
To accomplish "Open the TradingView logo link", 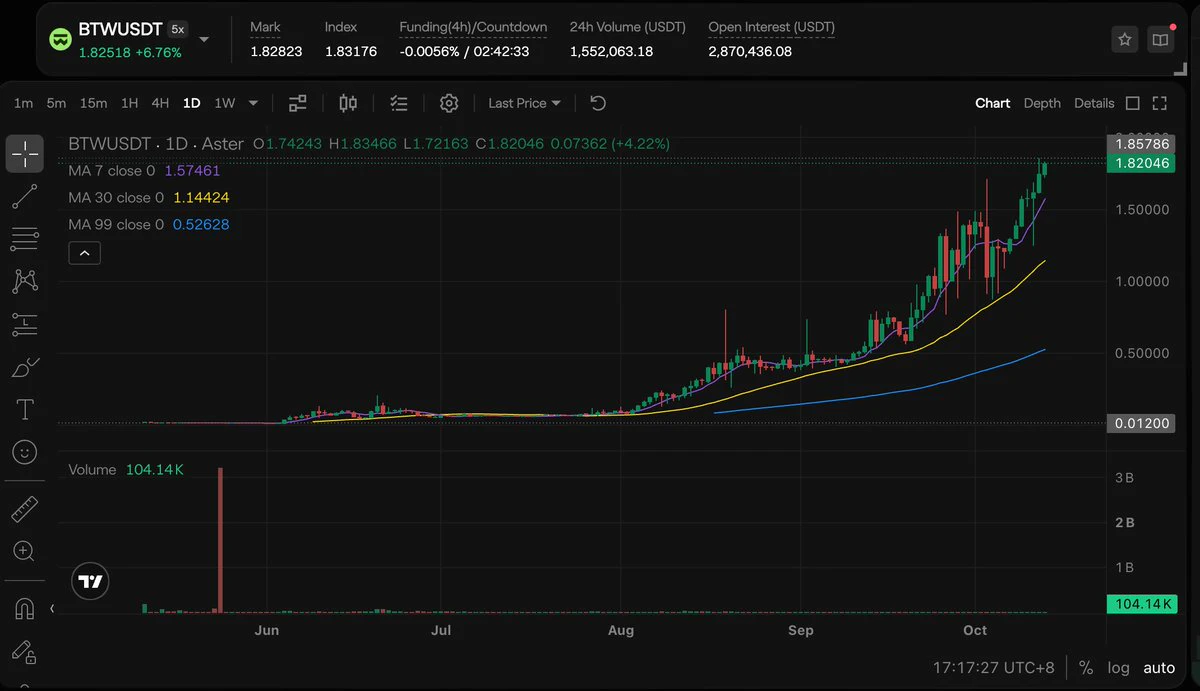I will coord(91,581).
